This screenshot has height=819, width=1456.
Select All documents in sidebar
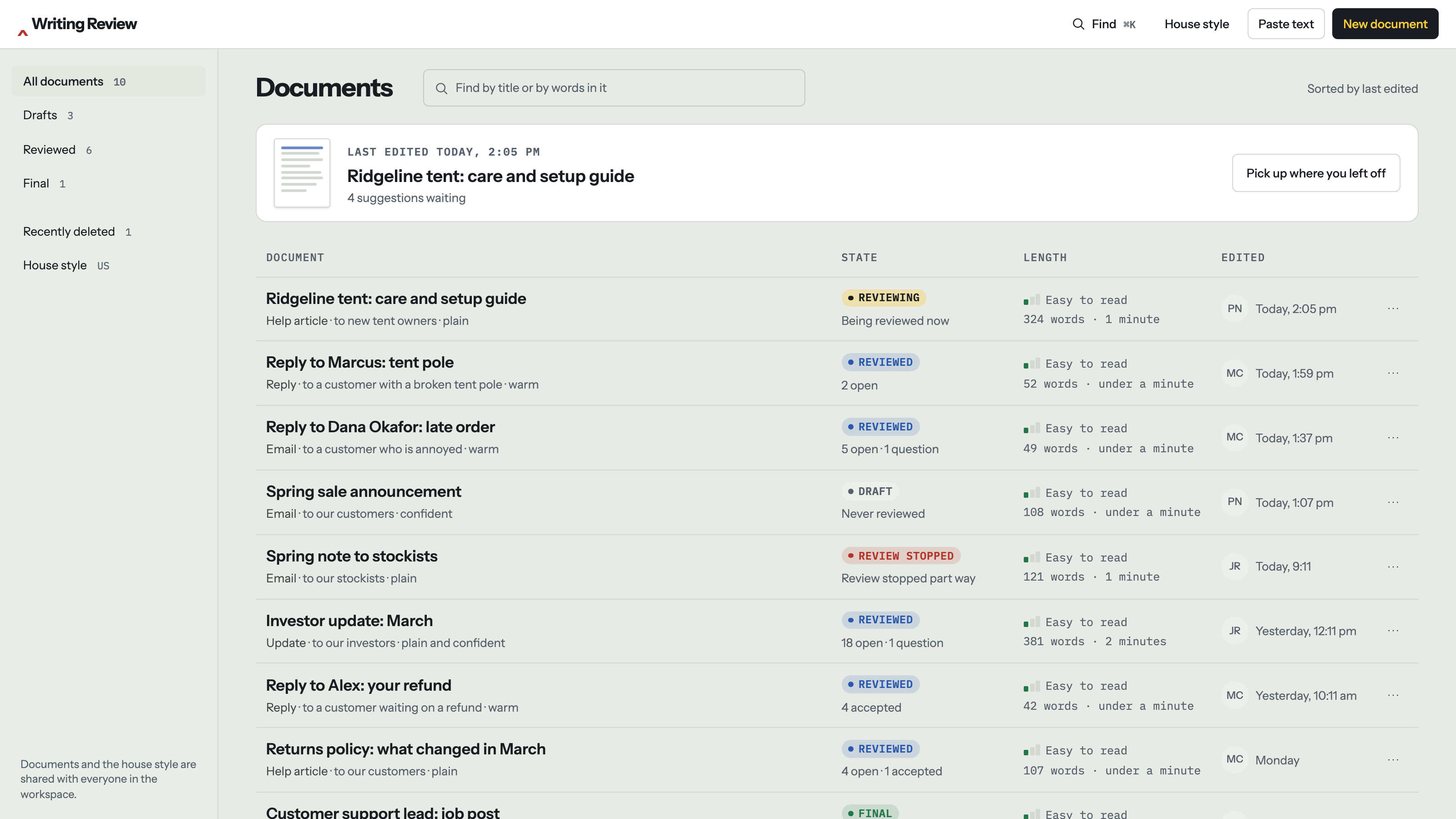tap(109, 81)
